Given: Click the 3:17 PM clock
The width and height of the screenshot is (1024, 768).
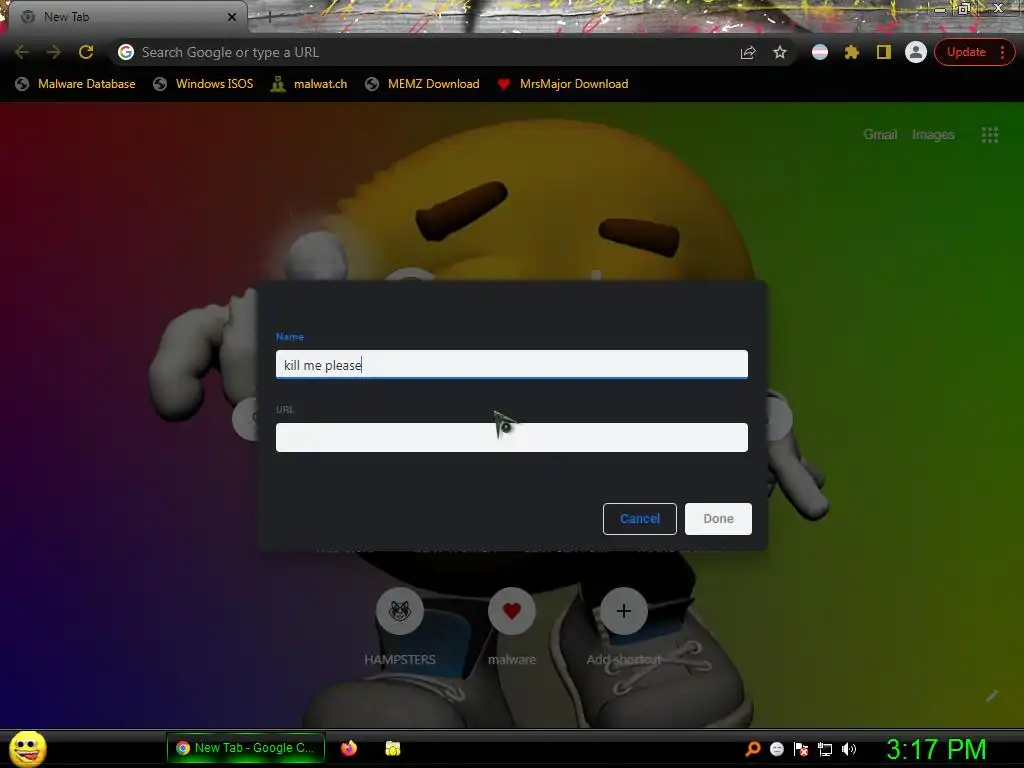Looking at the screenshot, I should click(x=936, y=749).
